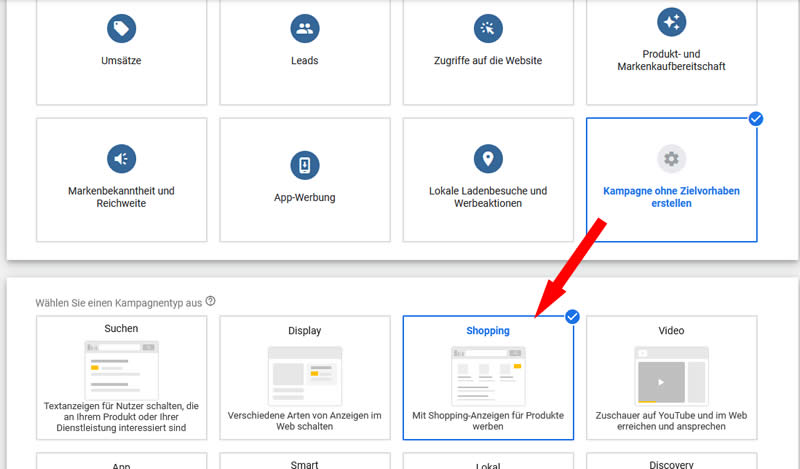
Task: Select the Suchen campaign type card
Action: pyautogui.click(x=121, y=378)
